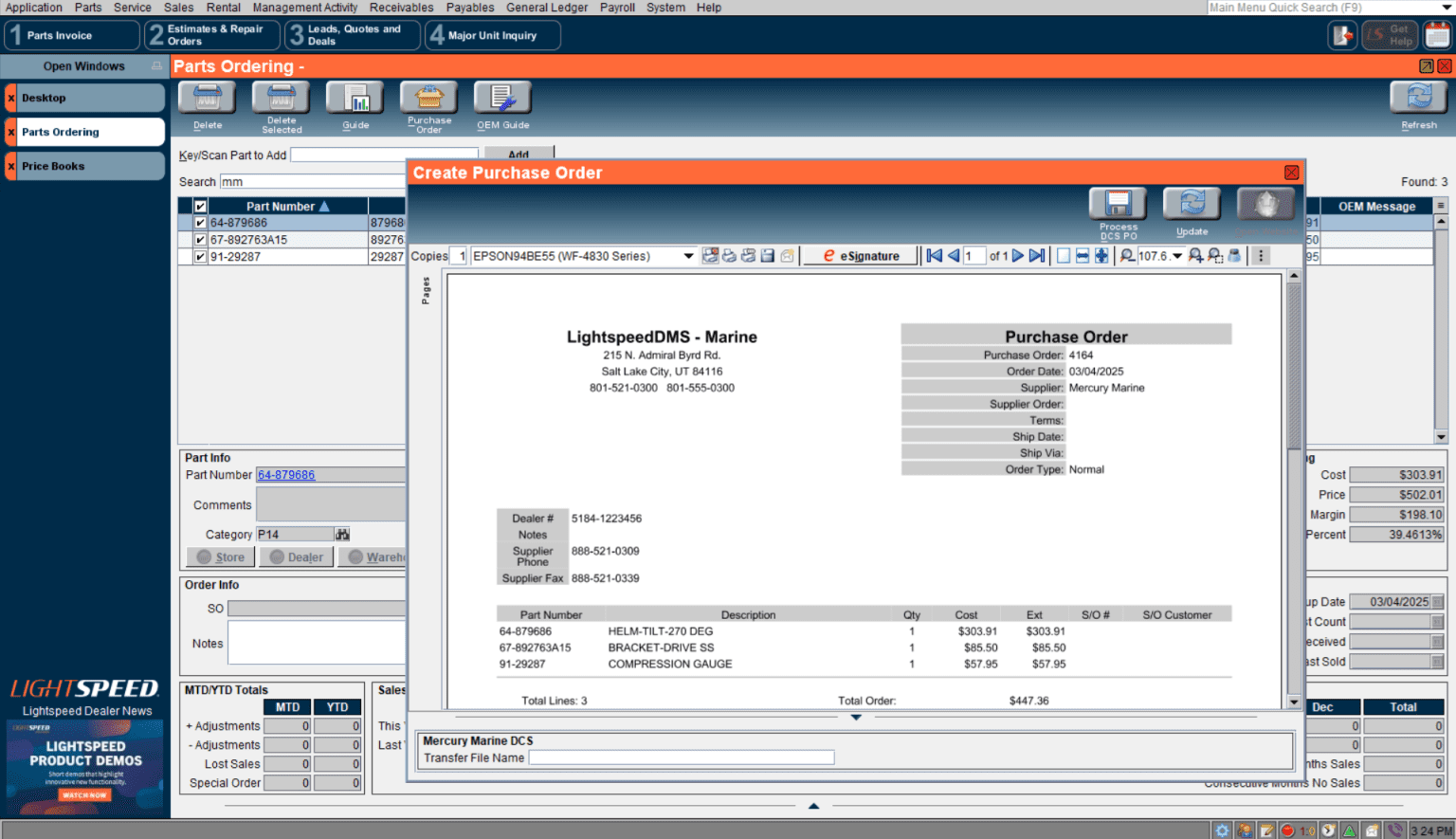1456x839 pixels.
Task: Open the printer selection dropdown
Action: point(688,256)
